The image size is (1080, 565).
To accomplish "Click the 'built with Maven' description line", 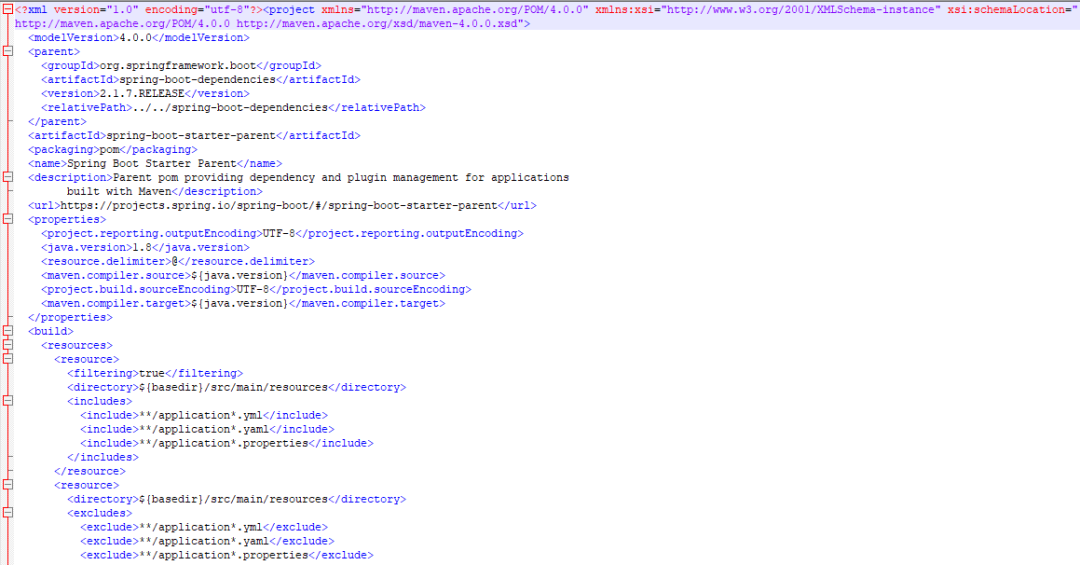I will 165,192.
